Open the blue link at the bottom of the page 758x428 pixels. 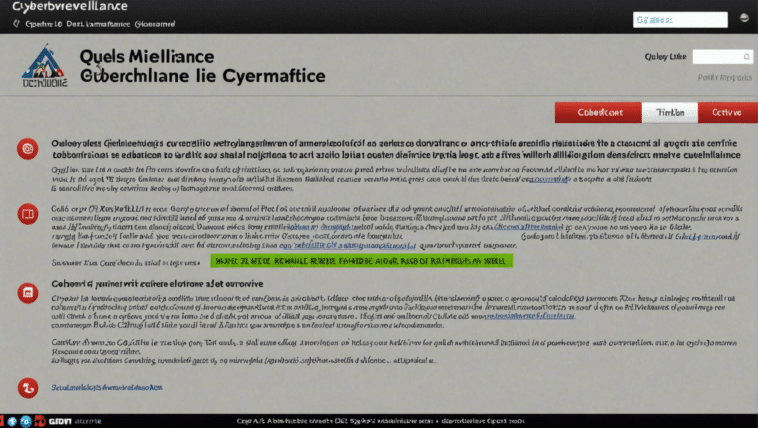(x=107, y=387)
